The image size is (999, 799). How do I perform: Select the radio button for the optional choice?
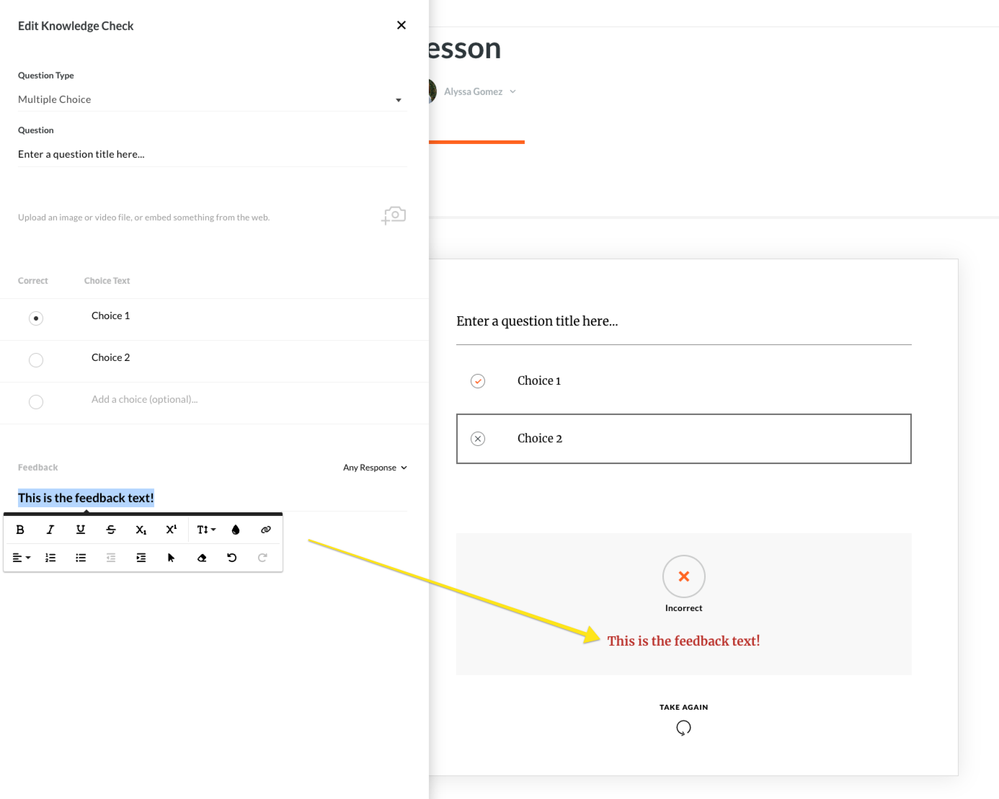point(36,402)
